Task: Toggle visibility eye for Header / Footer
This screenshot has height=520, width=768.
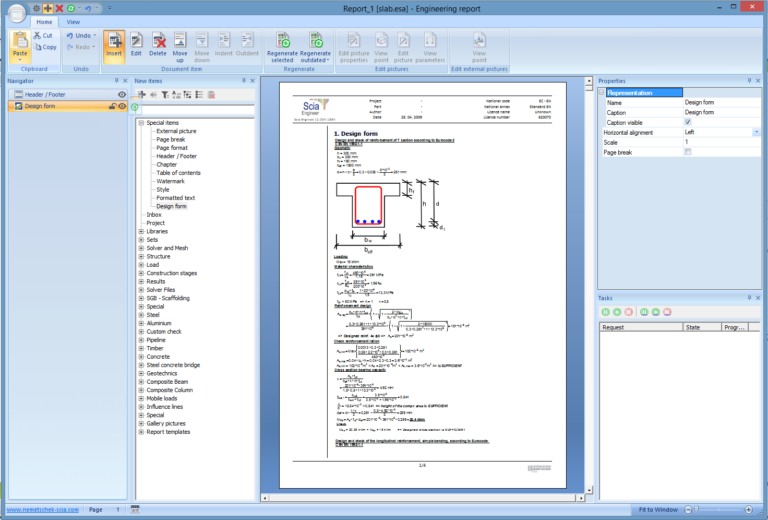Action: [x=122, y=93]
